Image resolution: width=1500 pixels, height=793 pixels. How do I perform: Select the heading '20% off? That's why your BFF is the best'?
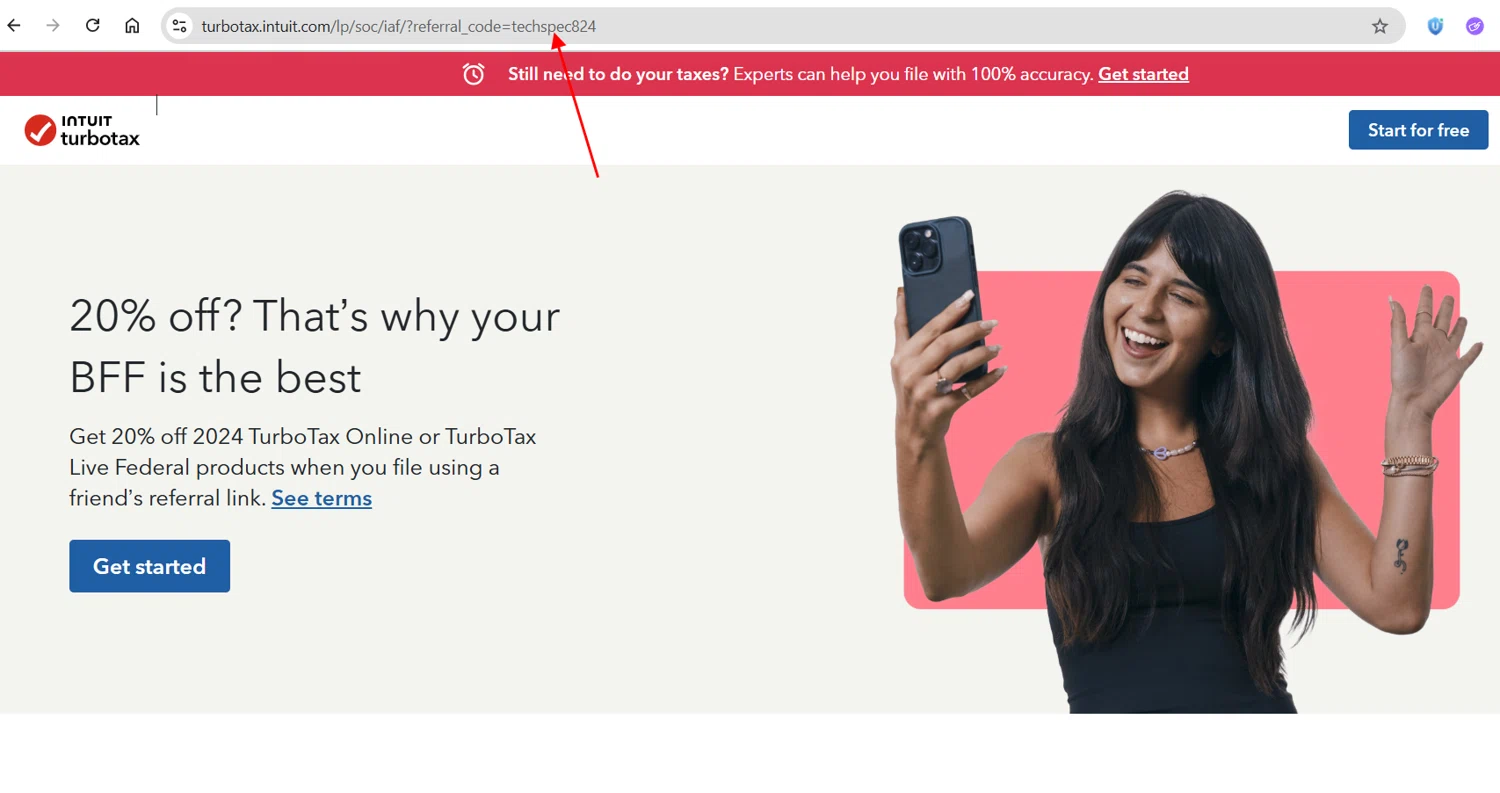coord(315,346)
